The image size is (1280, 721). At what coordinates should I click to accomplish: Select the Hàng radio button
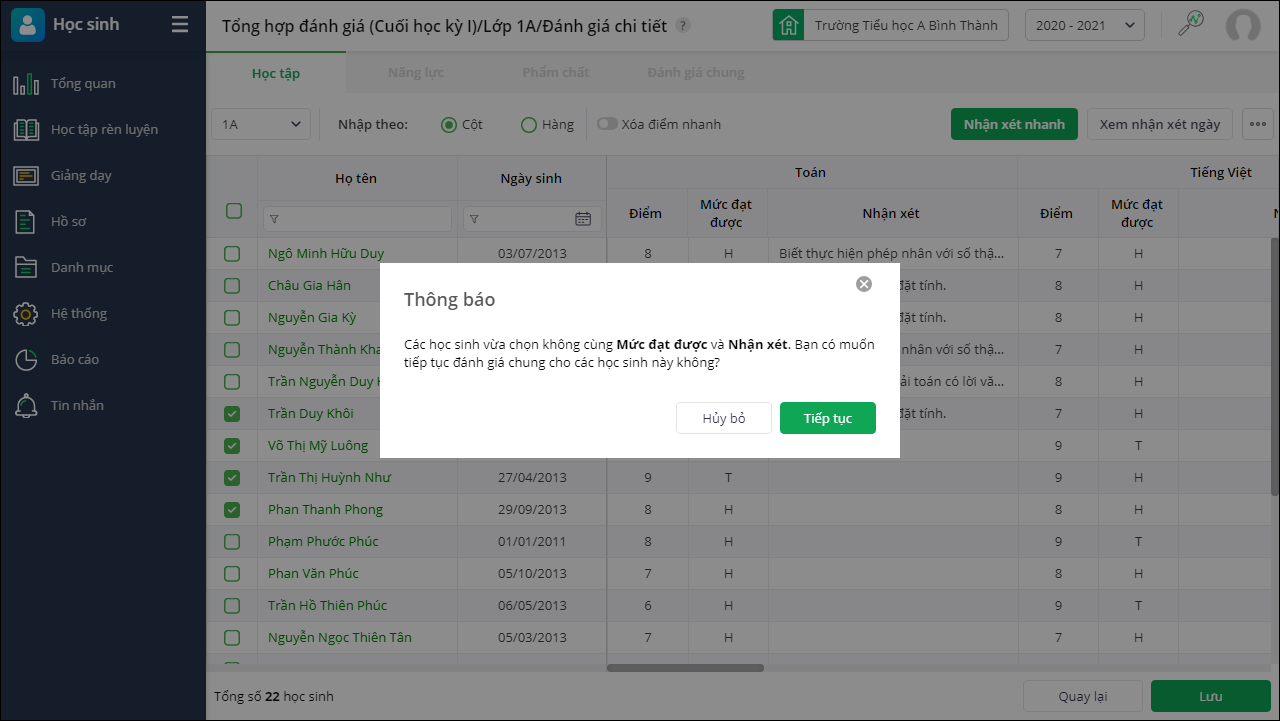[x=529, y=125]
